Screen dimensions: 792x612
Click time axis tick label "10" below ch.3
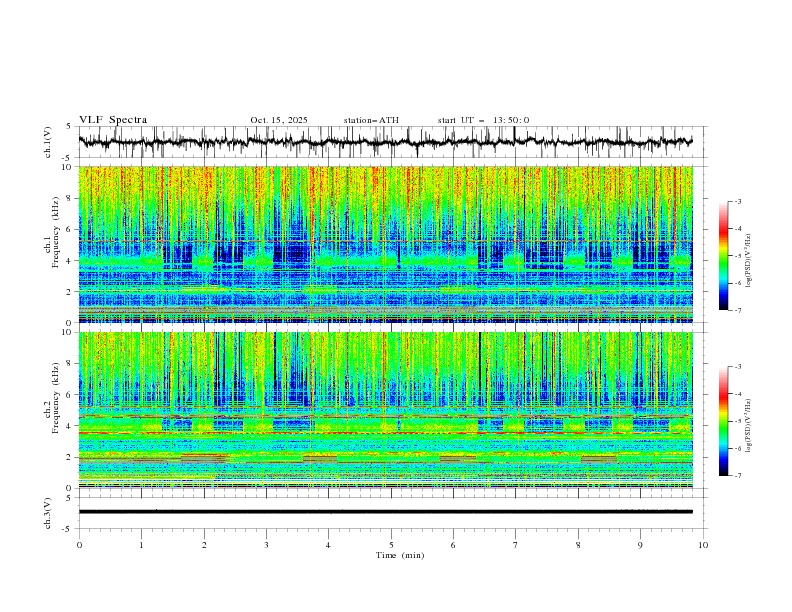[x=703, y=545]
